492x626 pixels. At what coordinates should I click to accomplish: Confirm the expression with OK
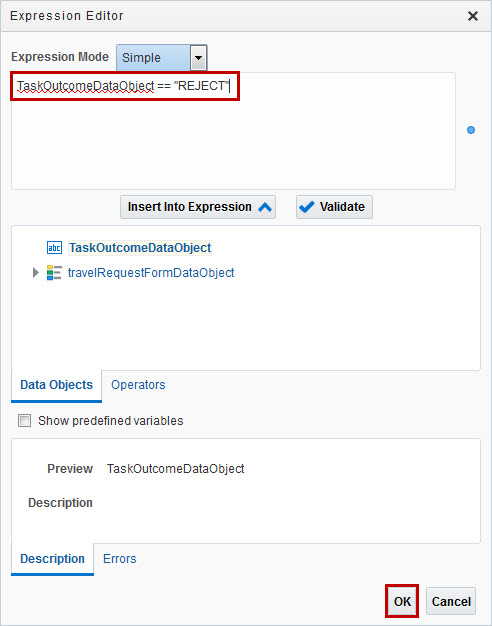[x=402, y=601]
